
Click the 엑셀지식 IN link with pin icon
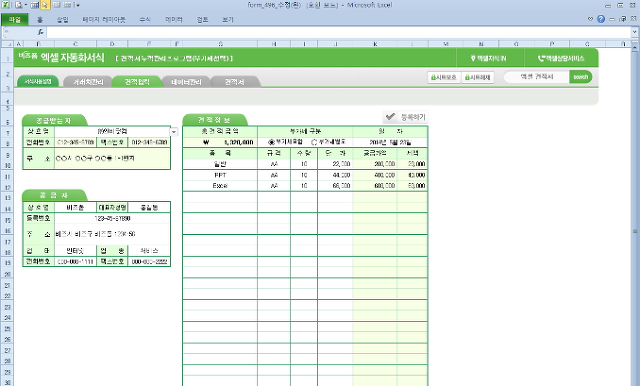(488, 58)
